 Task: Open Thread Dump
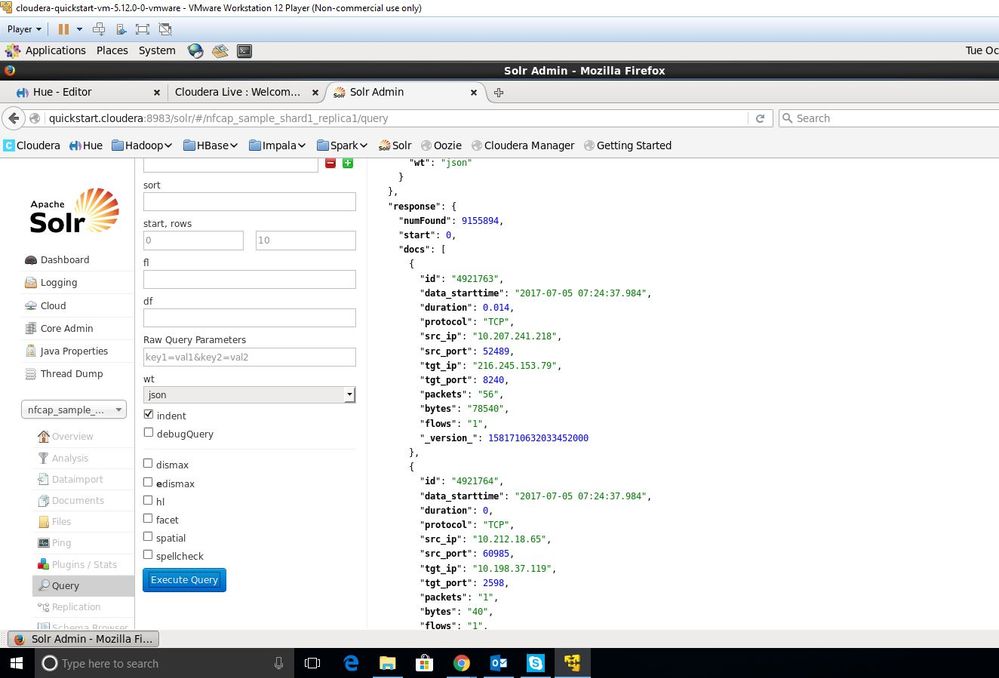[71, 374]
